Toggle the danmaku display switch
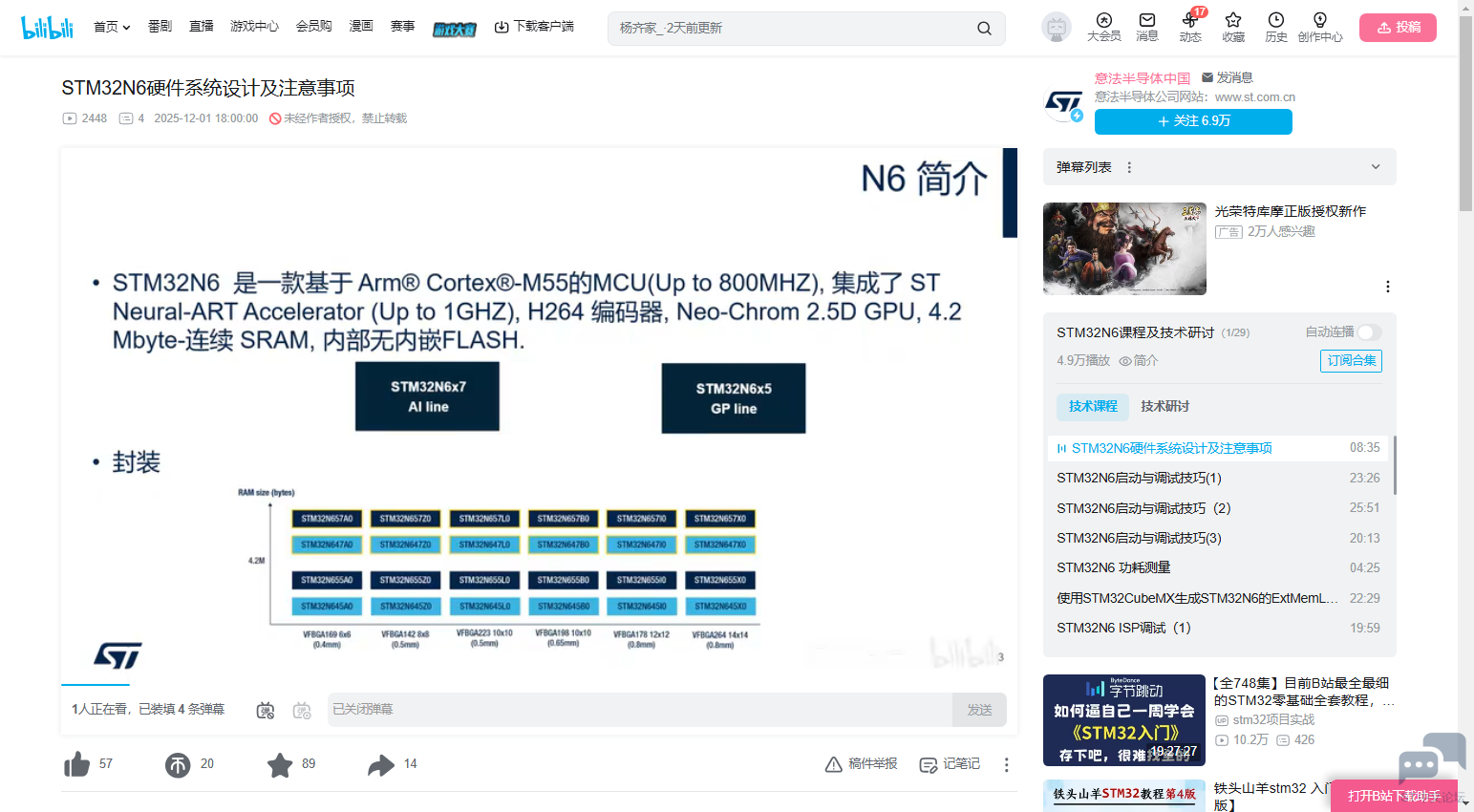 click(266, 710)
